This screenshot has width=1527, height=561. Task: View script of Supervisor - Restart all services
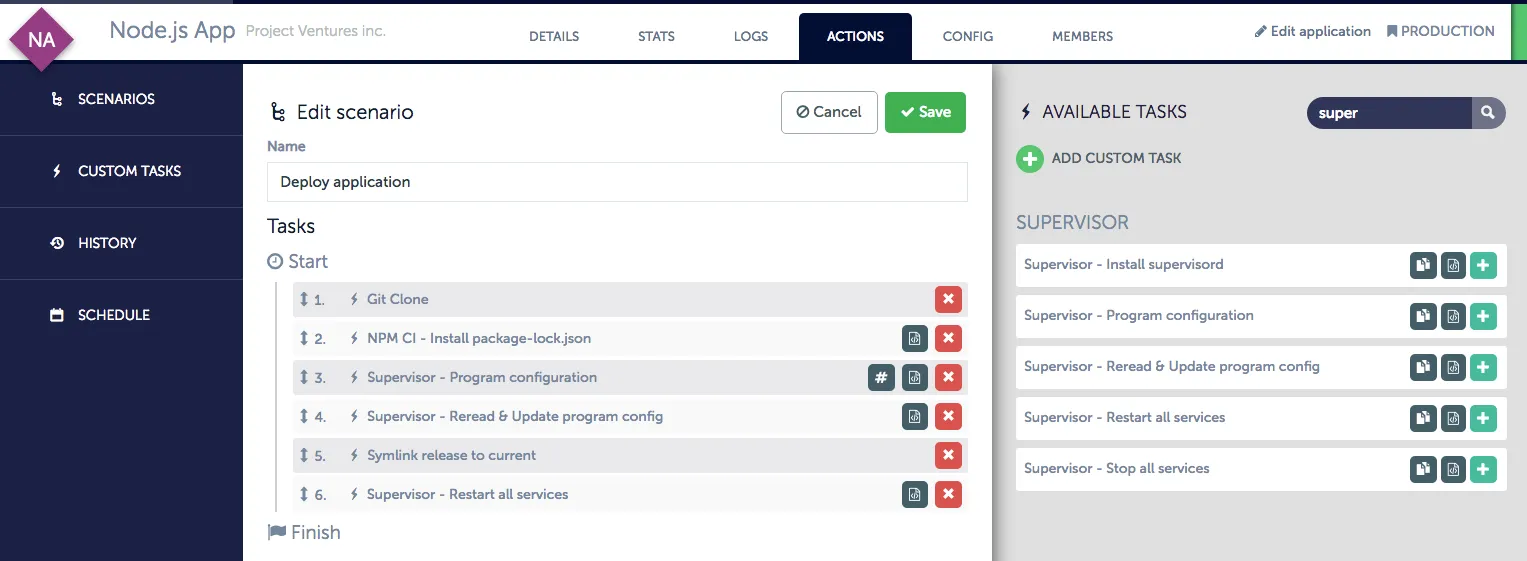tap(1453, 418)
